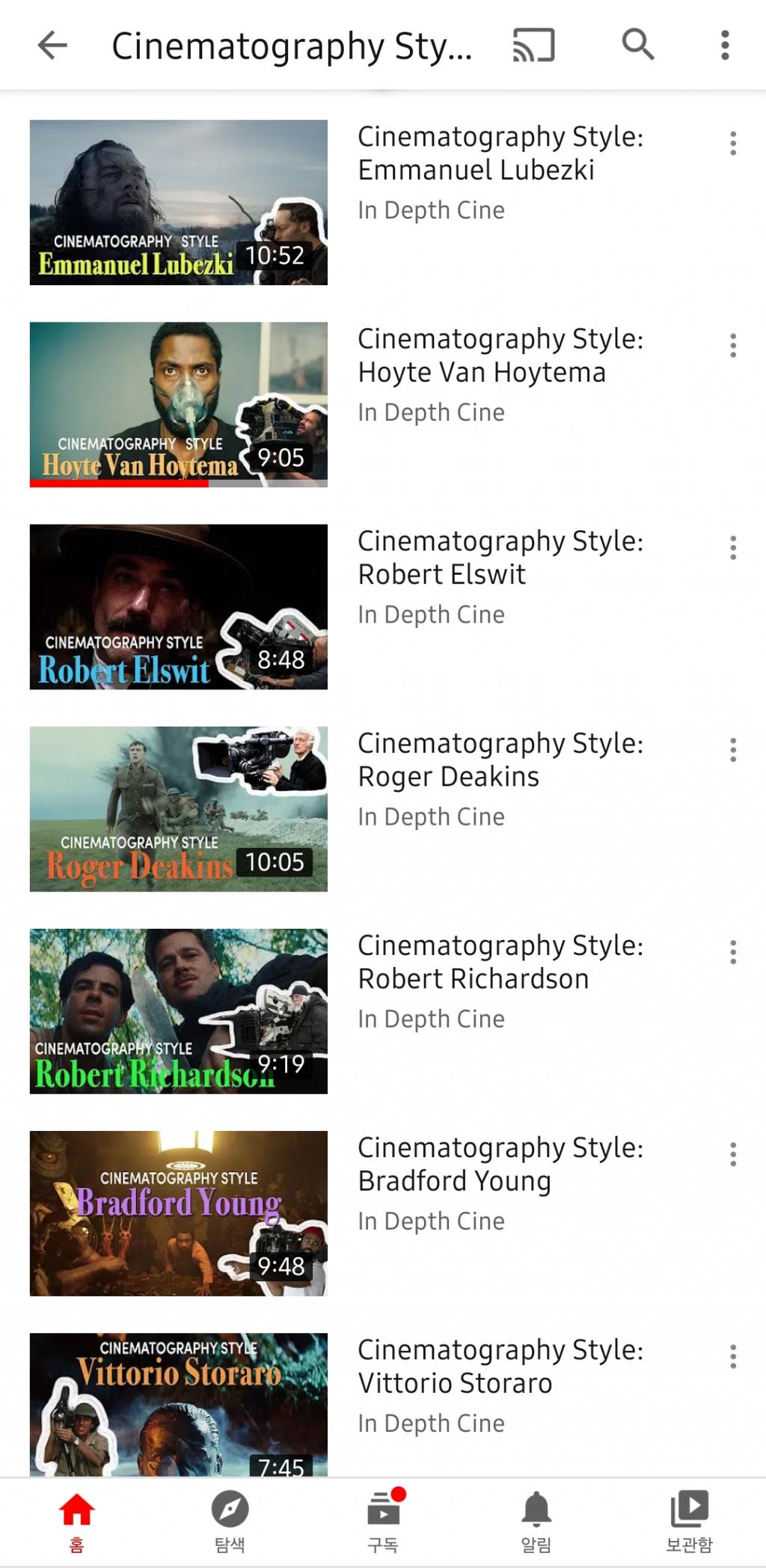Image resolution: width=766 pixels, height=1568 pixels.
Task: Open options for Hoyte Van Hoytema video
Action: click(x=733, y=345)
